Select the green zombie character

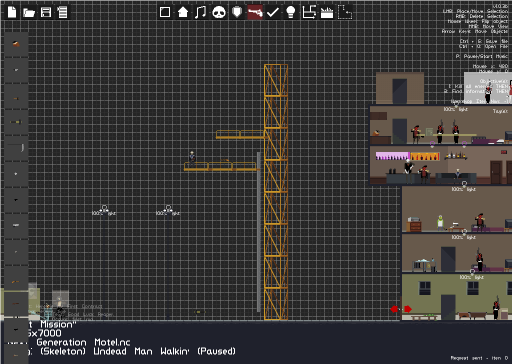coord(441,222)
